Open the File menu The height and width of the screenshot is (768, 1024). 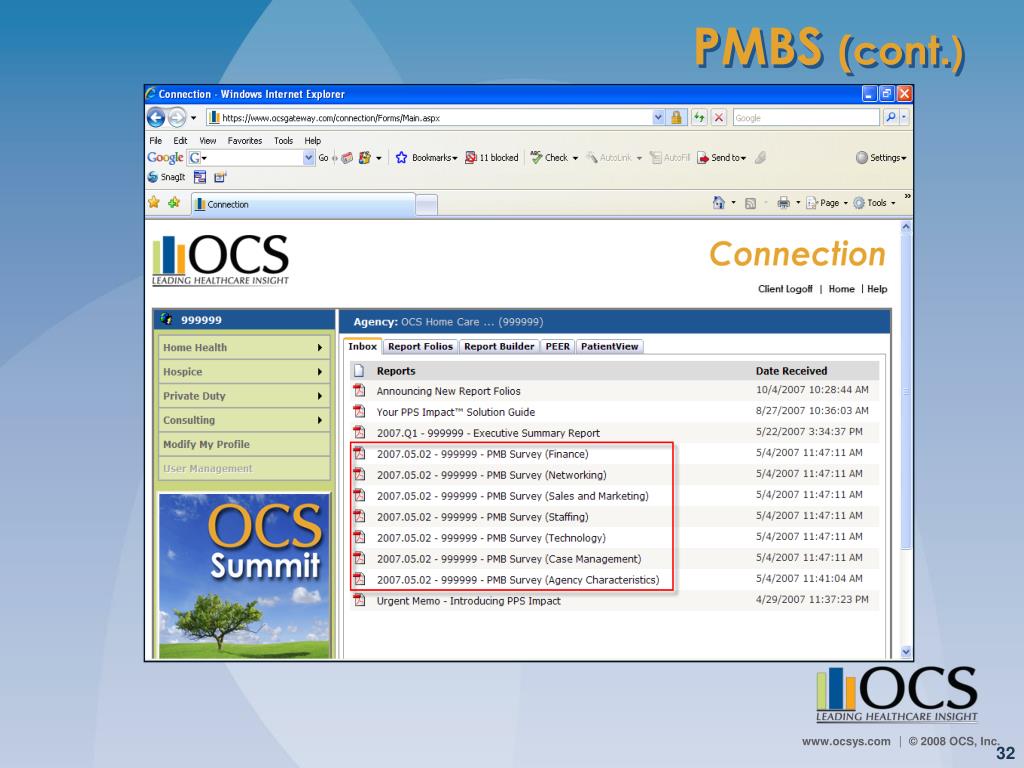pos(155,140)
